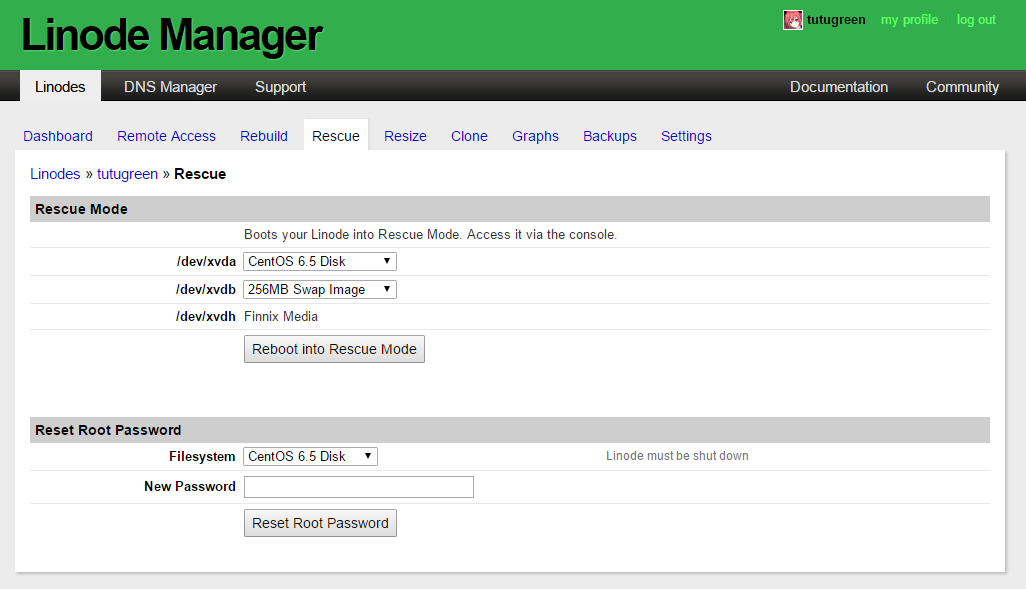Go to the Dashboard subtab
The height and width of the screenshot is (589, 1026).
(58, 136)
